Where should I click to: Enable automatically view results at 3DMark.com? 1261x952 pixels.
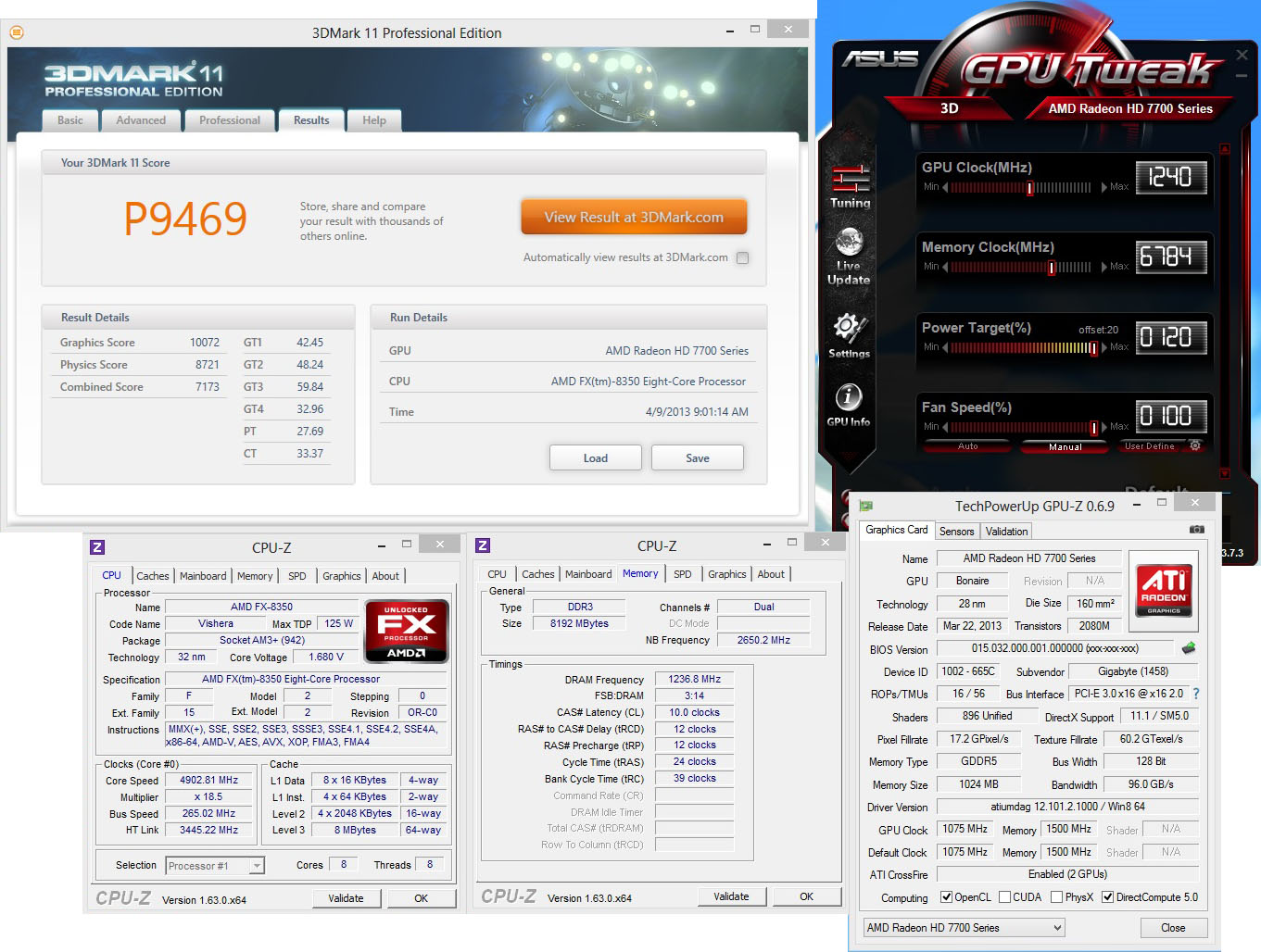(x=742, y=258)
